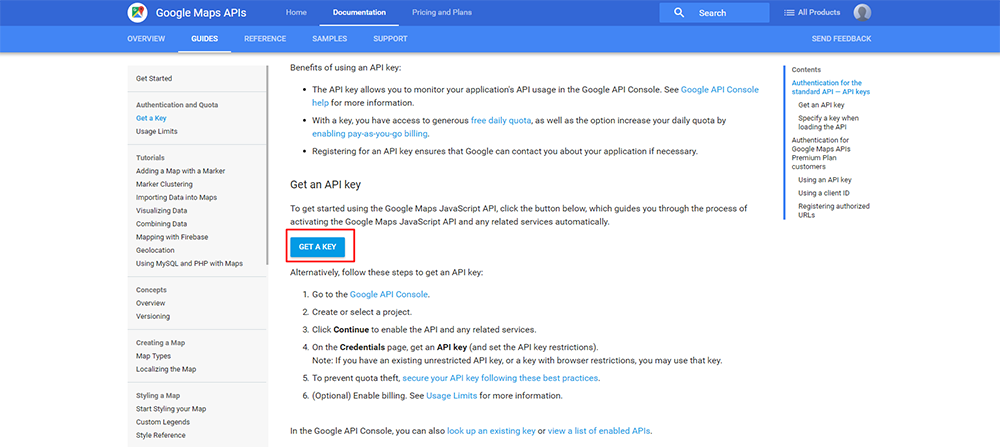Click the Creating a Map sidebar heading
1000x447 pixels.
tap(160, 342)
